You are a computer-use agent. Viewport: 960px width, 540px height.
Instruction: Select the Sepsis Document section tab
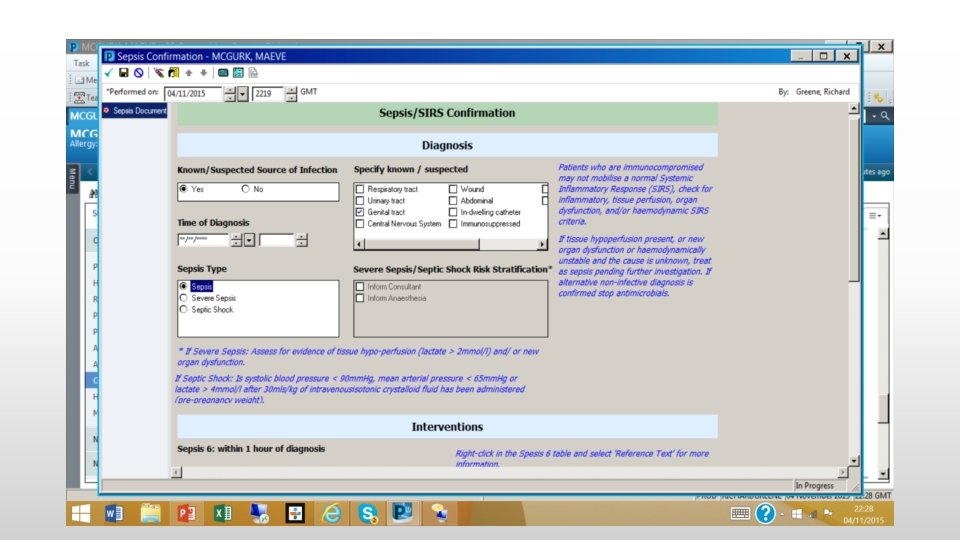[135, 111]
